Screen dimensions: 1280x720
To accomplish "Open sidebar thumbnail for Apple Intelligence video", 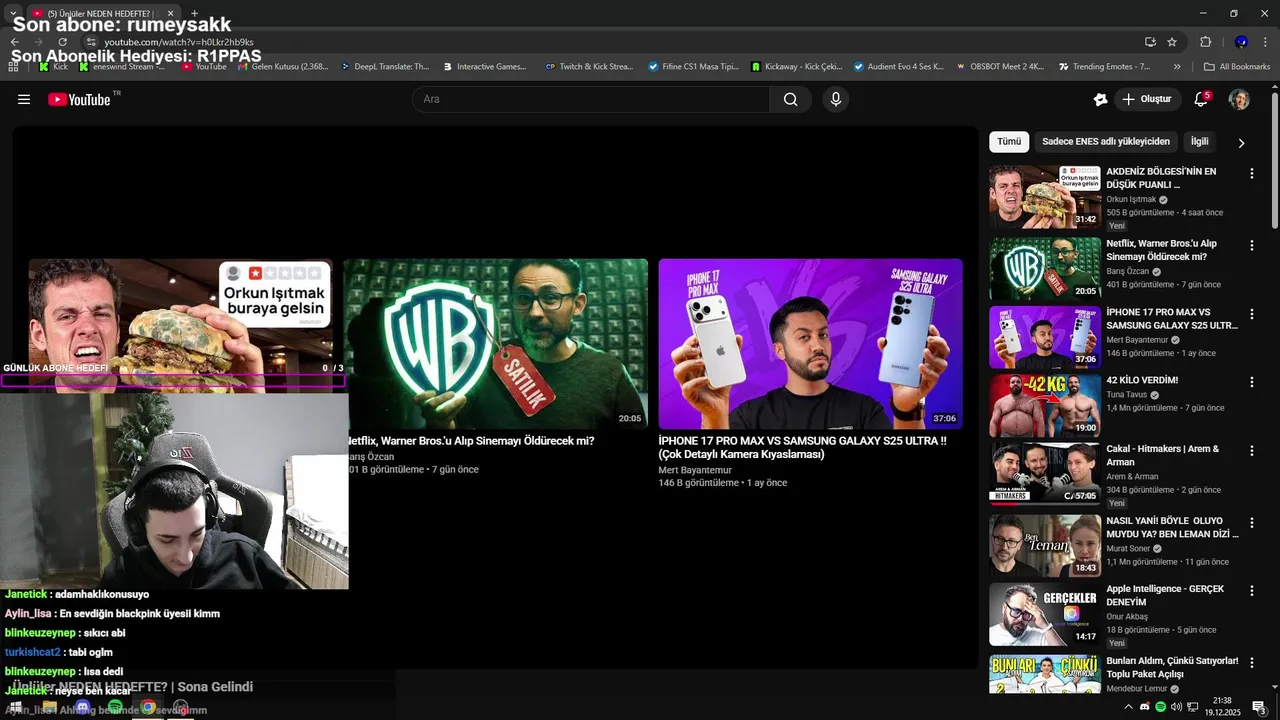I will (x=1045, y=614).
